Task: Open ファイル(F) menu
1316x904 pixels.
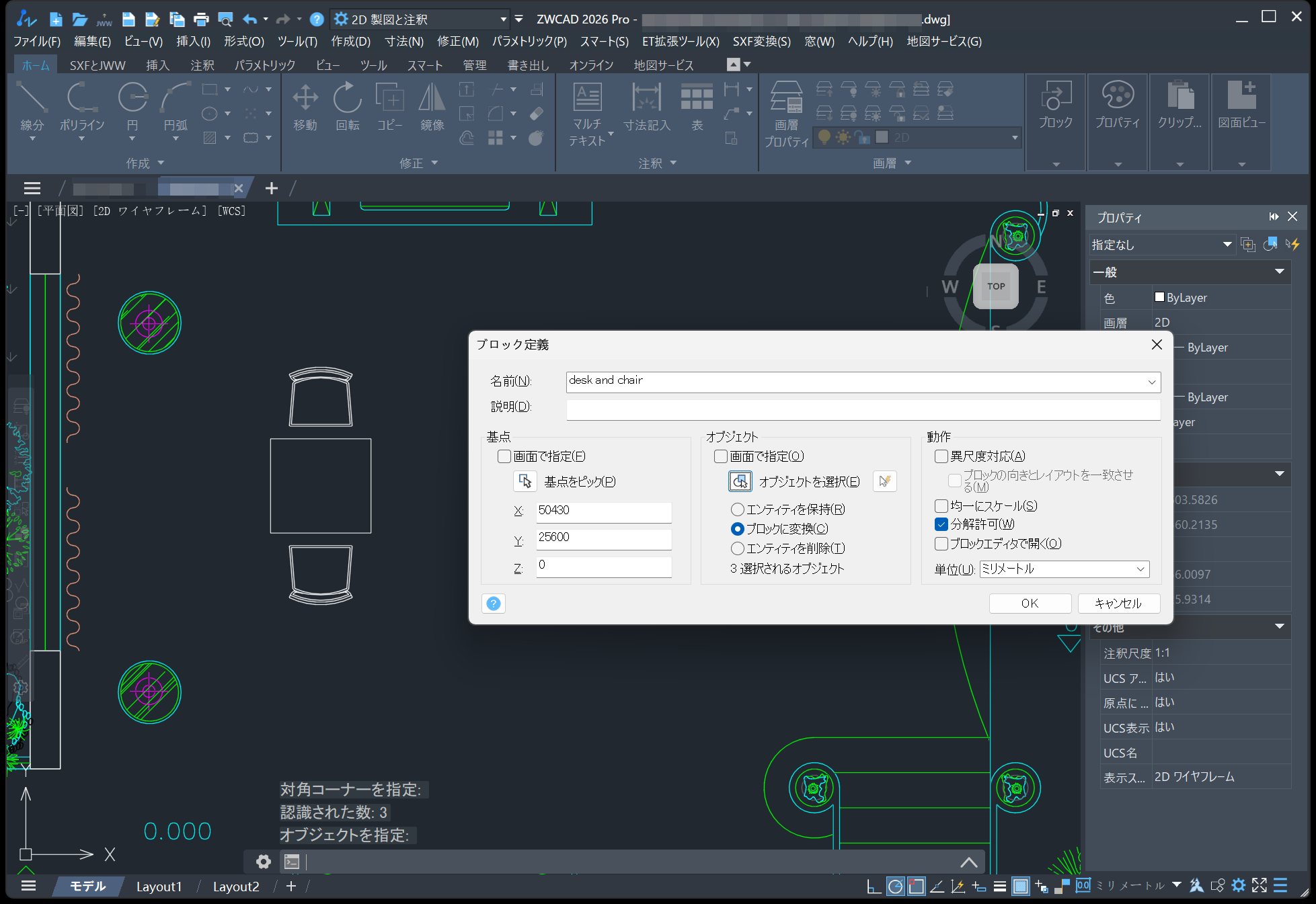Action: click(x=37, y=42)
